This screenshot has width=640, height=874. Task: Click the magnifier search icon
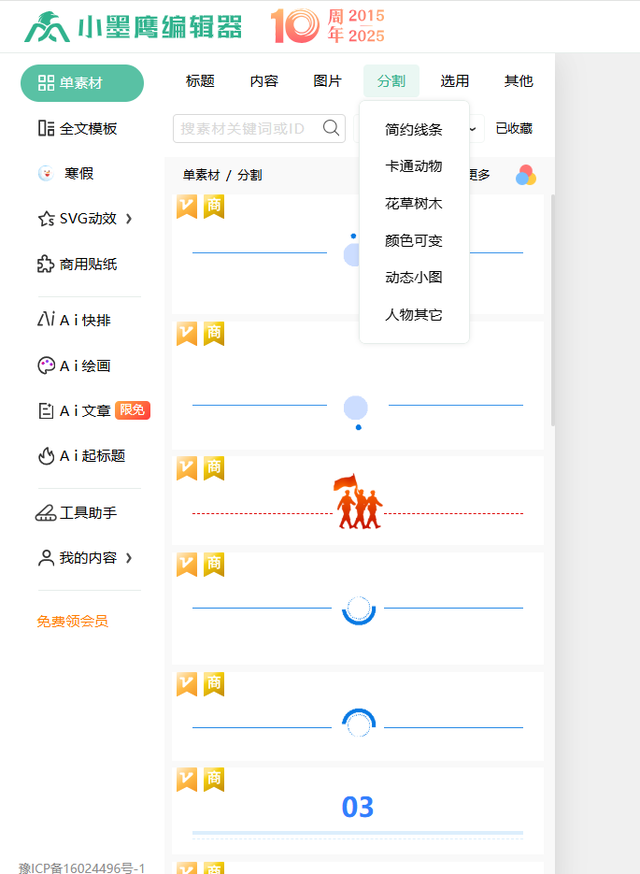[x=331, y=128]
